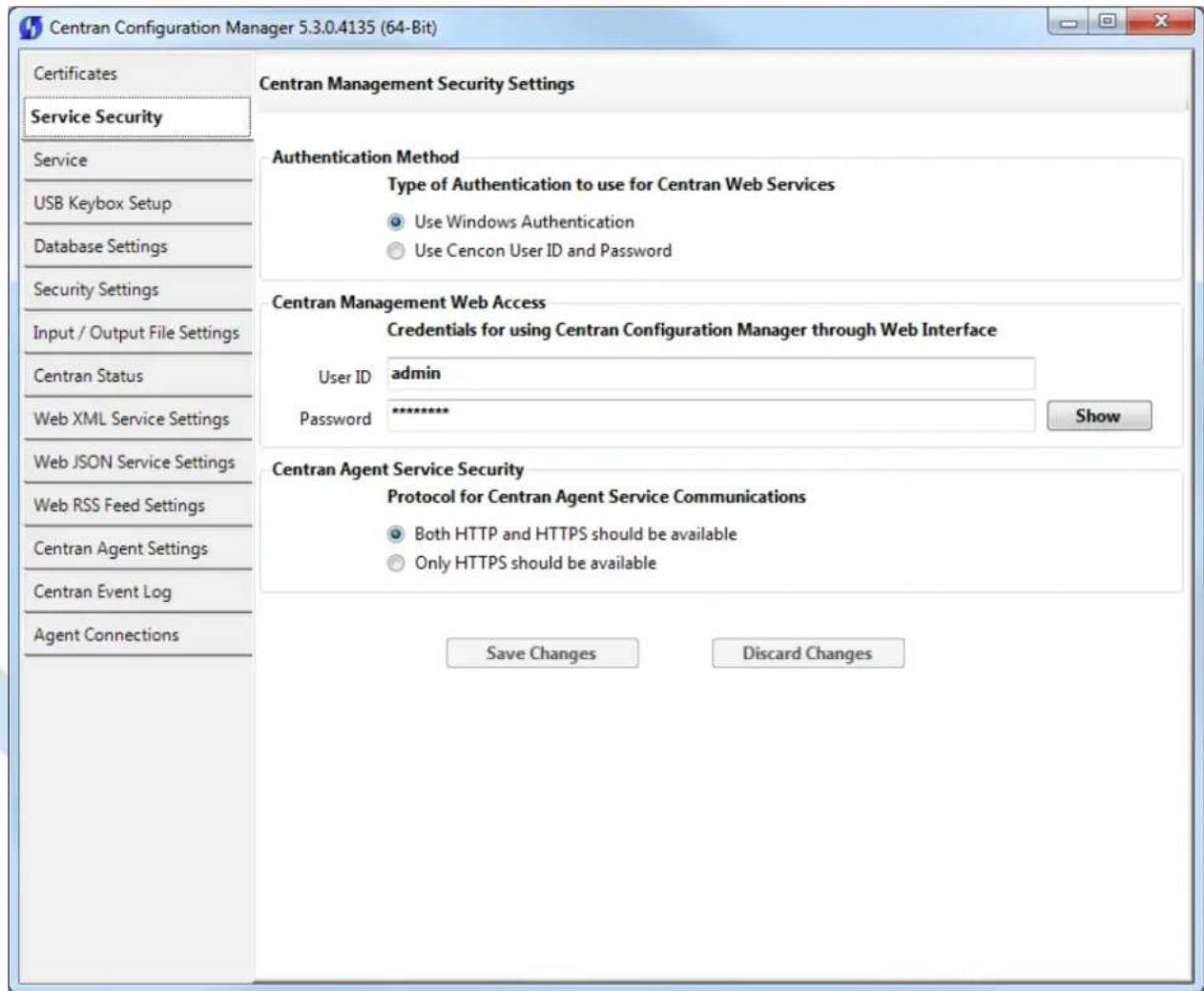Image resolution: width=1204 pixels, height=991 pixels.
Task: Click the User ID input field
Action: (711, 374)
